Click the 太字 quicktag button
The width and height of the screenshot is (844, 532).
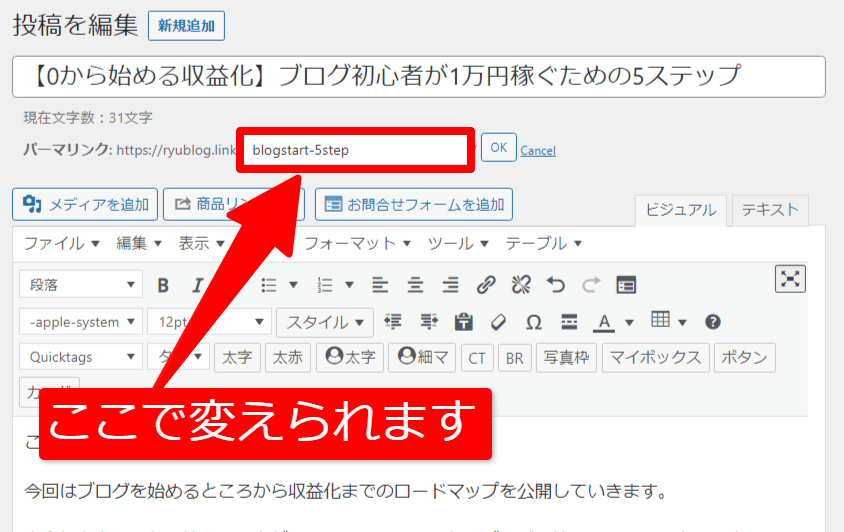(237, 358)
